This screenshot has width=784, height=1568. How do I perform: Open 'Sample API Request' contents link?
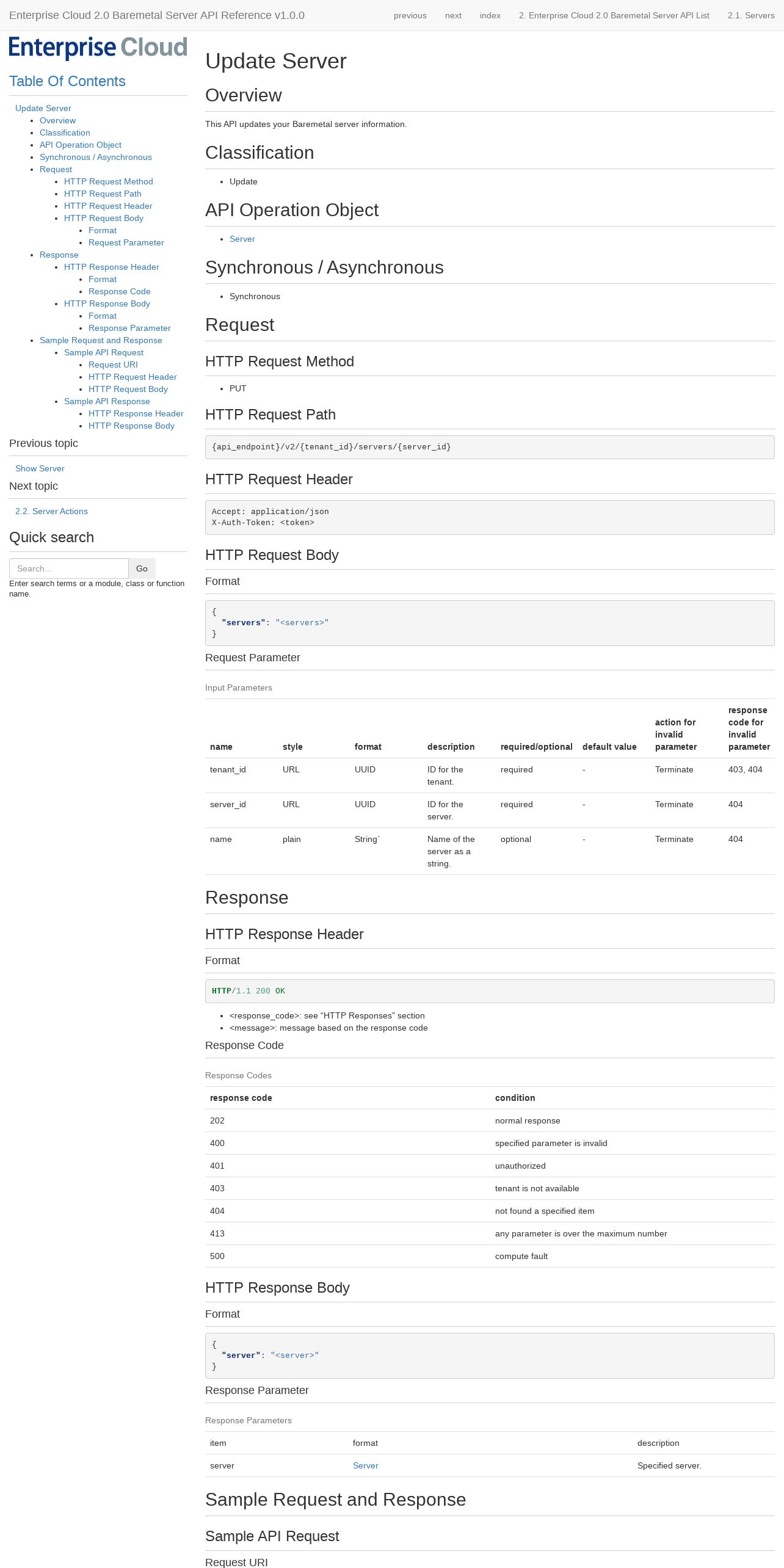[x=104, y=352]
